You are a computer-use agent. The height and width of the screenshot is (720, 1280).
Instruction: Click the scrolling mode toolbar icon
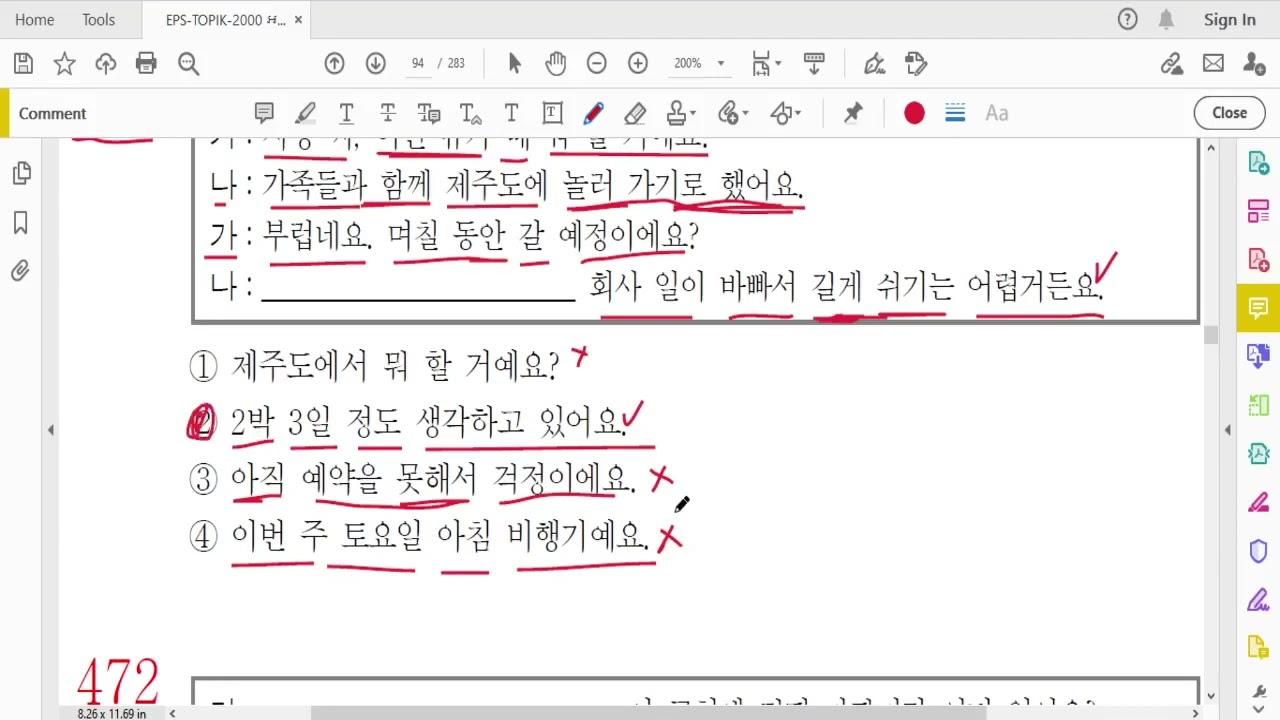[x=814, y=64]
